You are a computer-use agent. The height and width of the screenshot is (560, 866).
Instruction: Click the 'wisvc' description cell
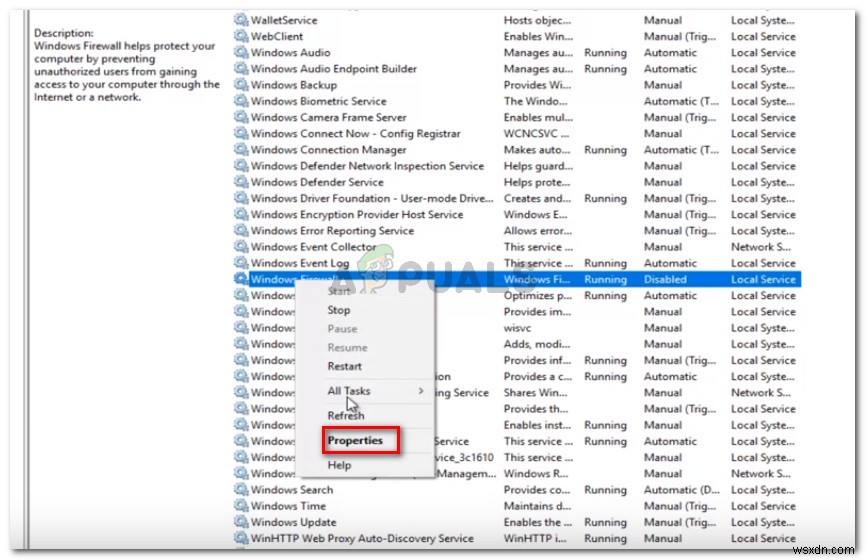pyautogui.click(x=517, y=327)
